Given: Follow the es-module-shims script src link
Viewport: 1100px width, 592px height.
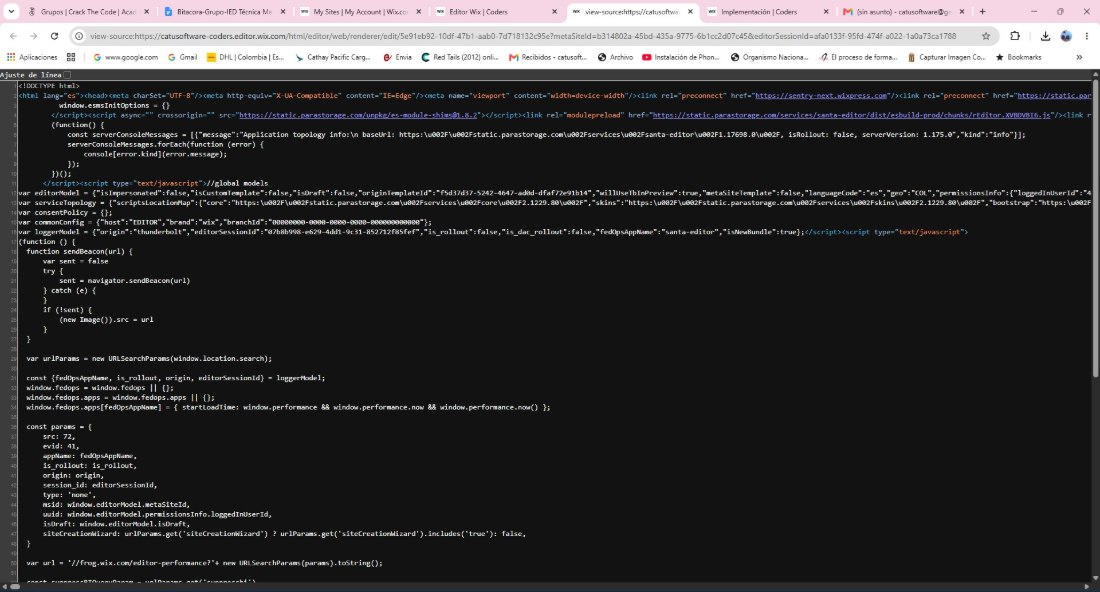Looking at the screenshot, I should click(358, 115).
